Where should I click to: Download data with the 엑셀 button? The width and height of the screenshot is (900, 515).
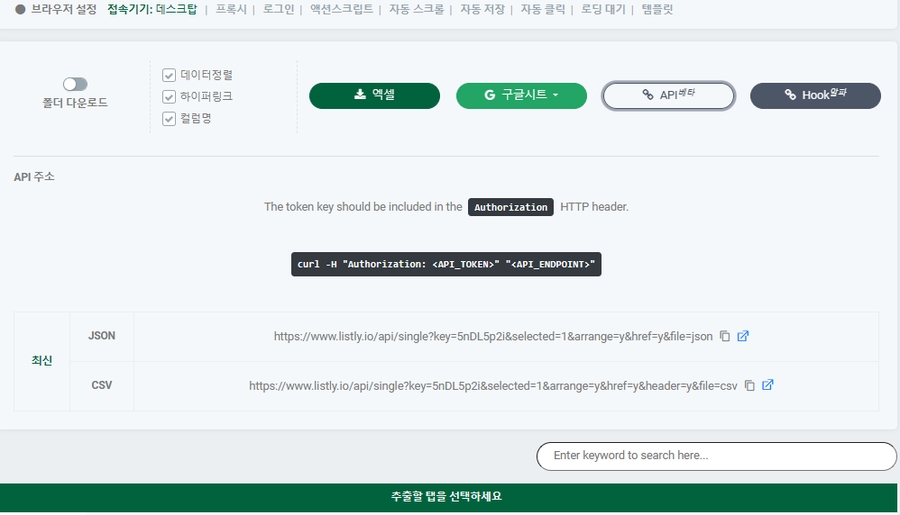pyautogui.click(x=374, y=95)
